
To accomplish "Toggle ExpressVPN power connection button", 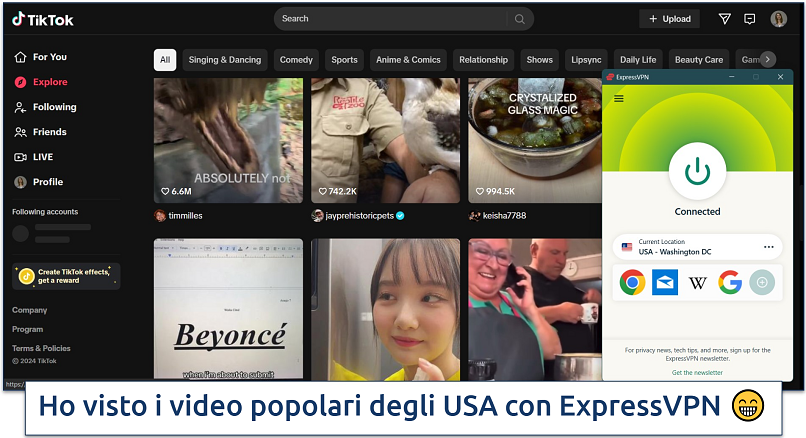I will pyautogui.click(x=697, y=171).
